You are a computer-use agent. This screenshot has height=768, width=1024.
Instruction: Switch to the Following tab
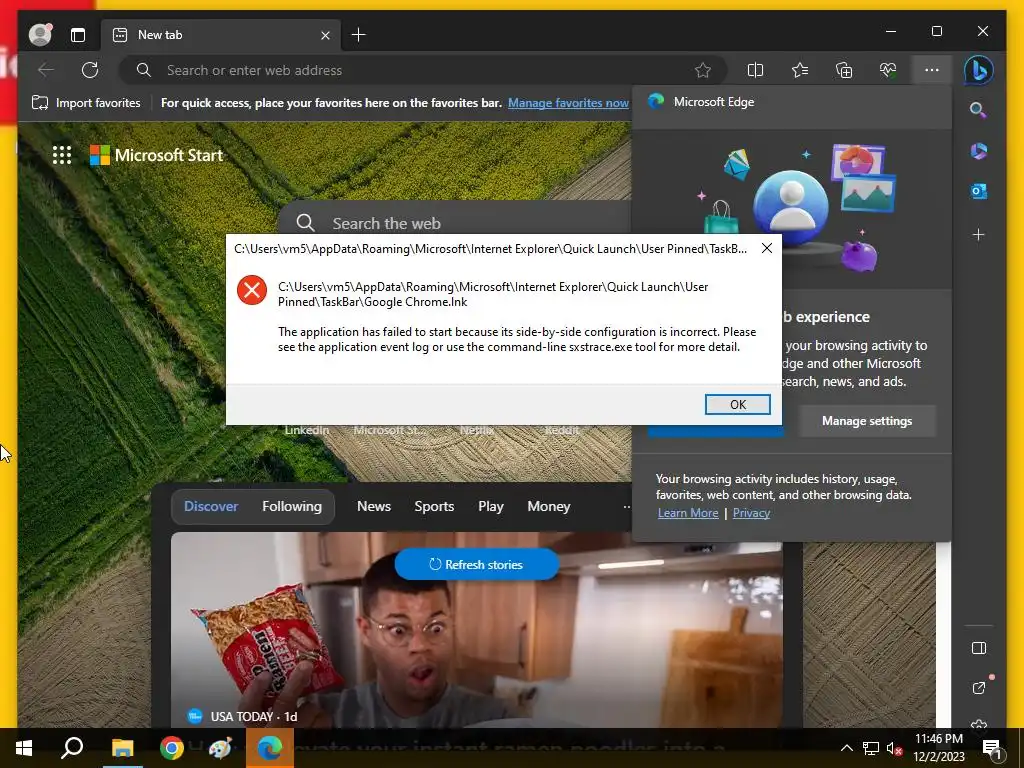tap(292, 506)
